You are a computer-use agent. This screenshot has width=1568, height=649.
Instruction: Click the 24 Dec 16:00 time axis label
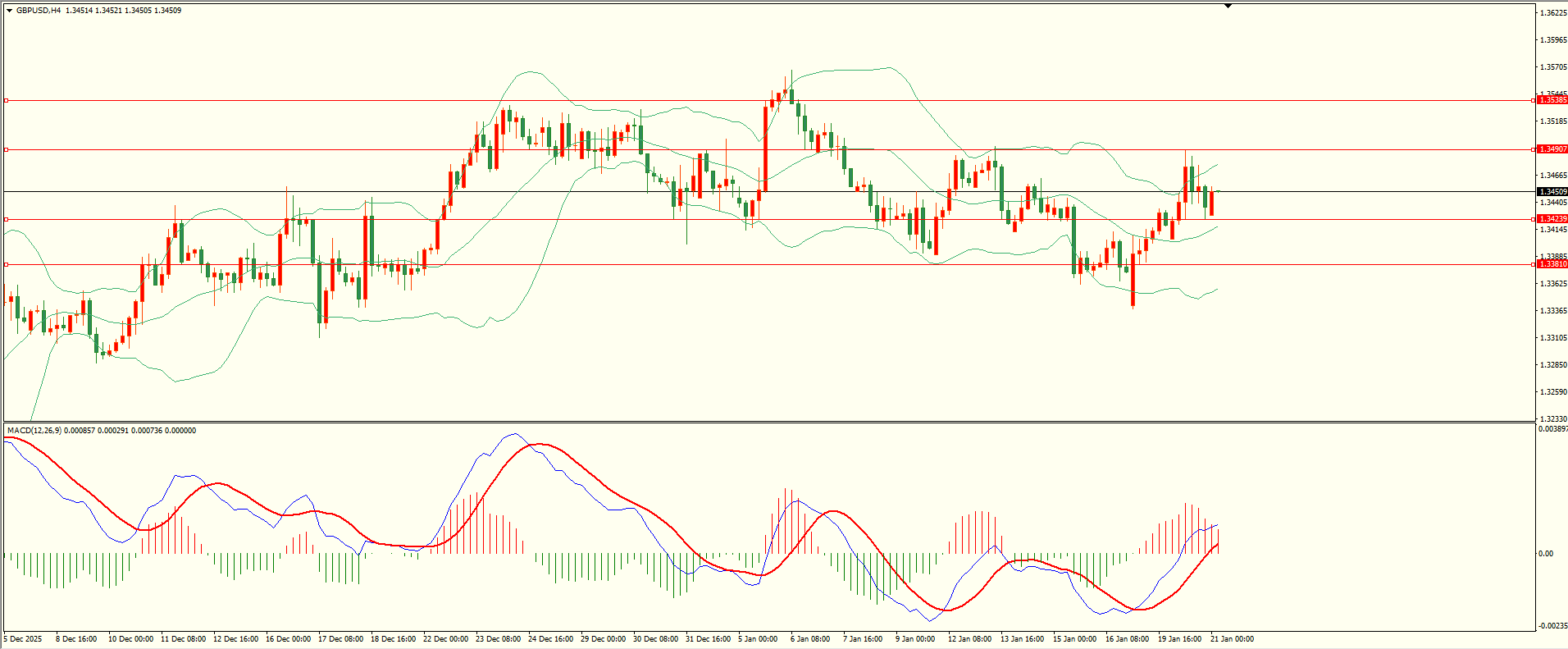click(x=550, y=639)
